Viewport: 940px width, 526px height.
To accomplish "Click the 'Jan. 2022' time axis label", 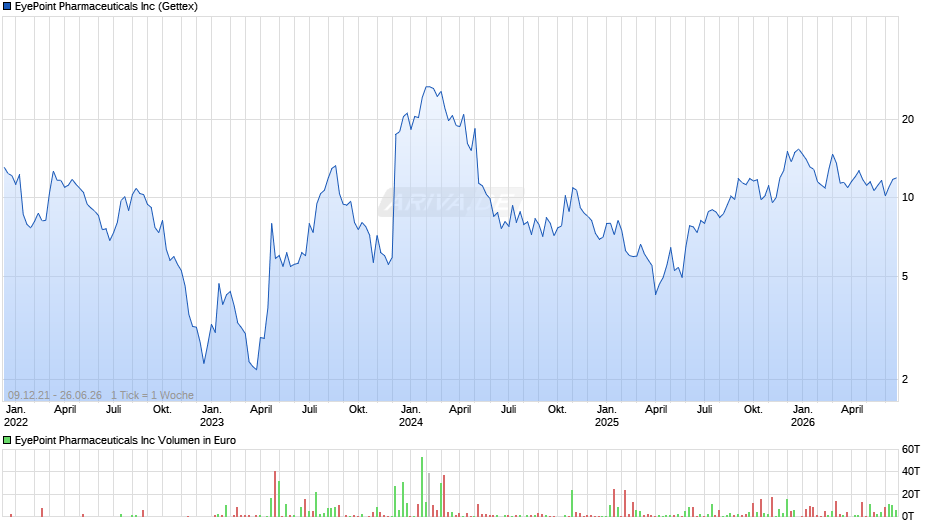I will (x=16, y=416).
